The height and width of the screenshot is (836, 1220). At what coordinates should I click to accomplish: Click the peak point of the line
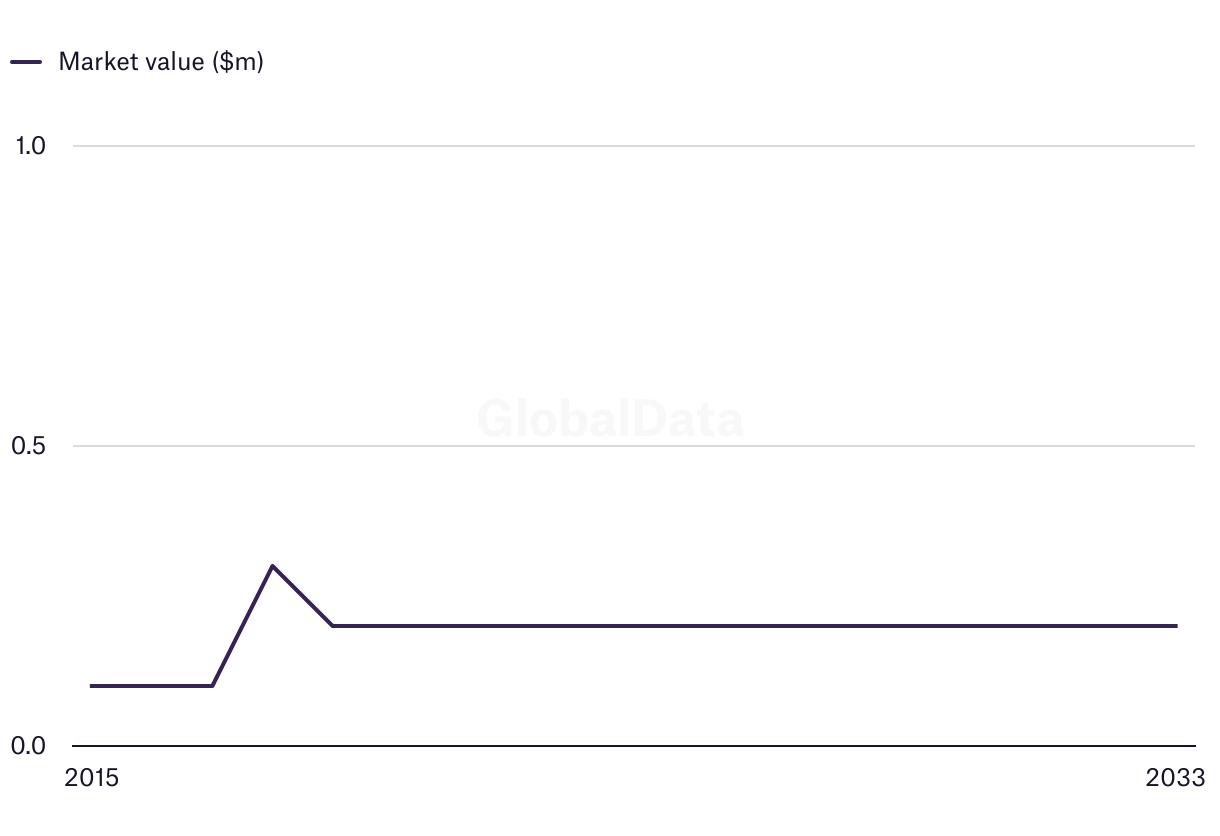coord(272,566)
